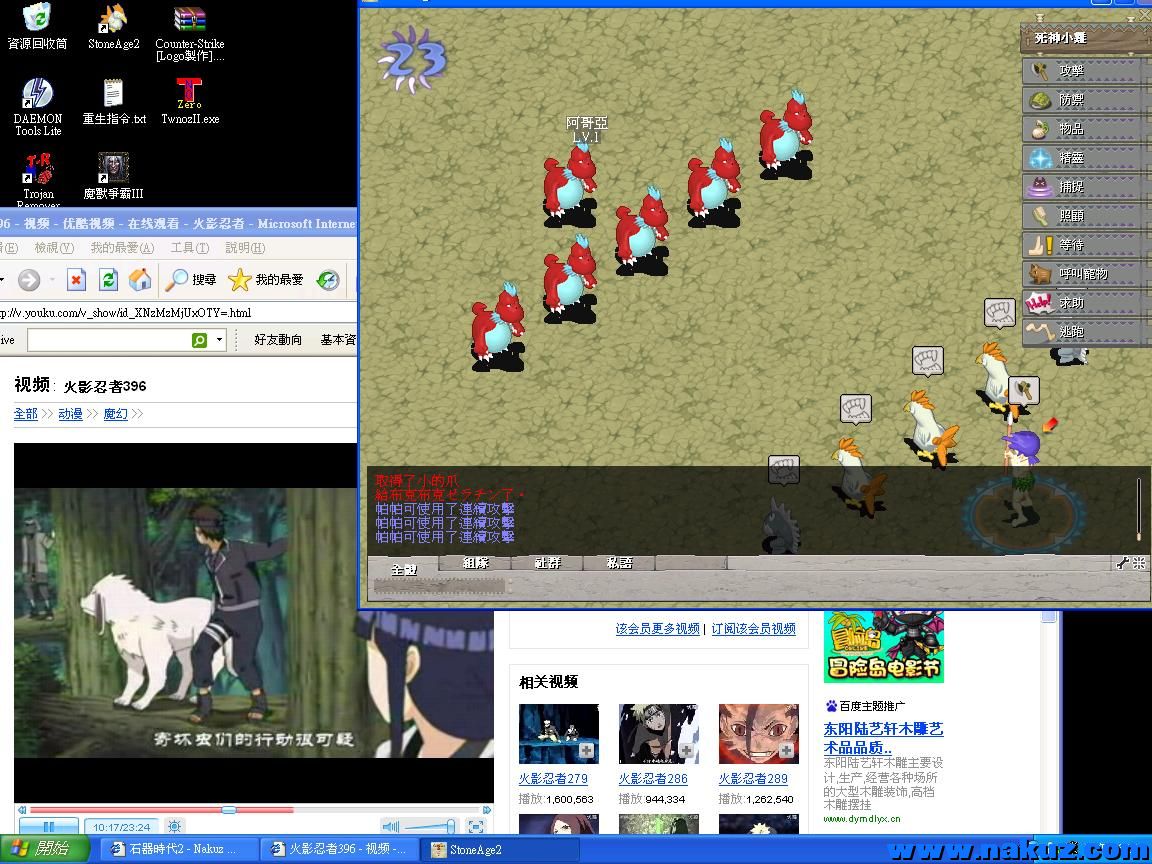Launch DAEMON Tools Lite desktop icon
Screen dimensions: 1152x864
37,107
